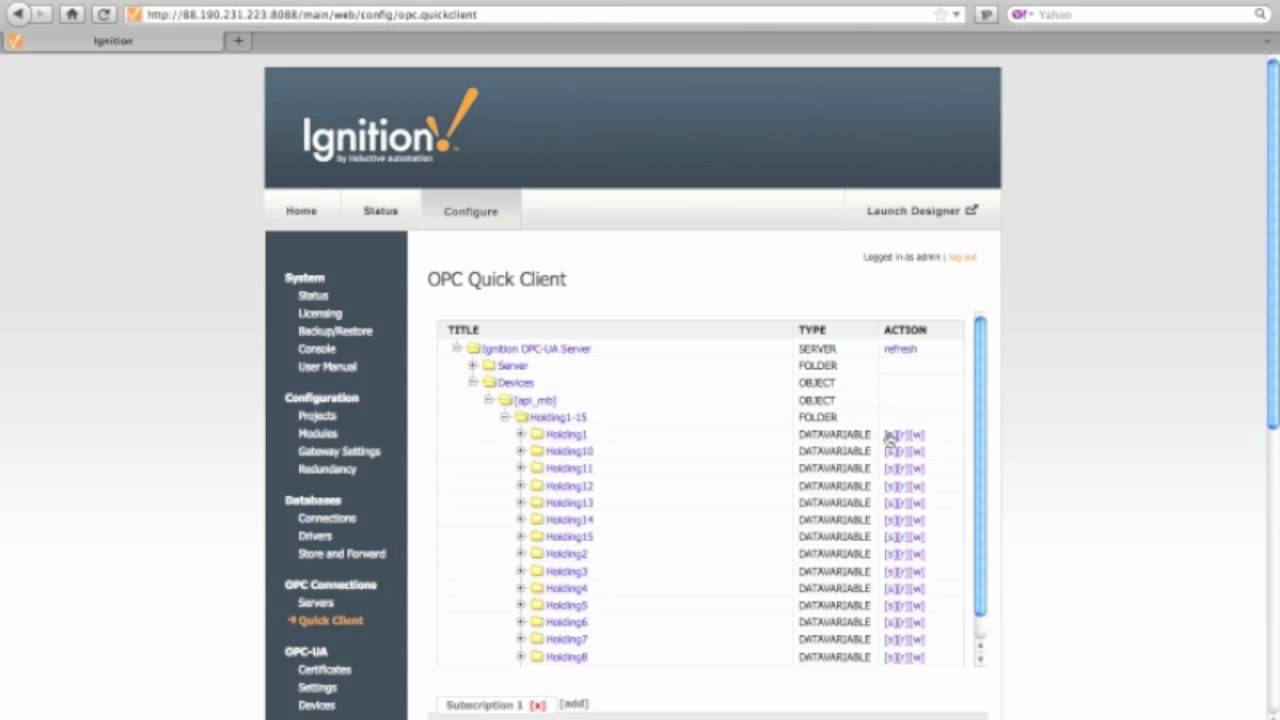Expand the Server folder node

coord(473,365)
